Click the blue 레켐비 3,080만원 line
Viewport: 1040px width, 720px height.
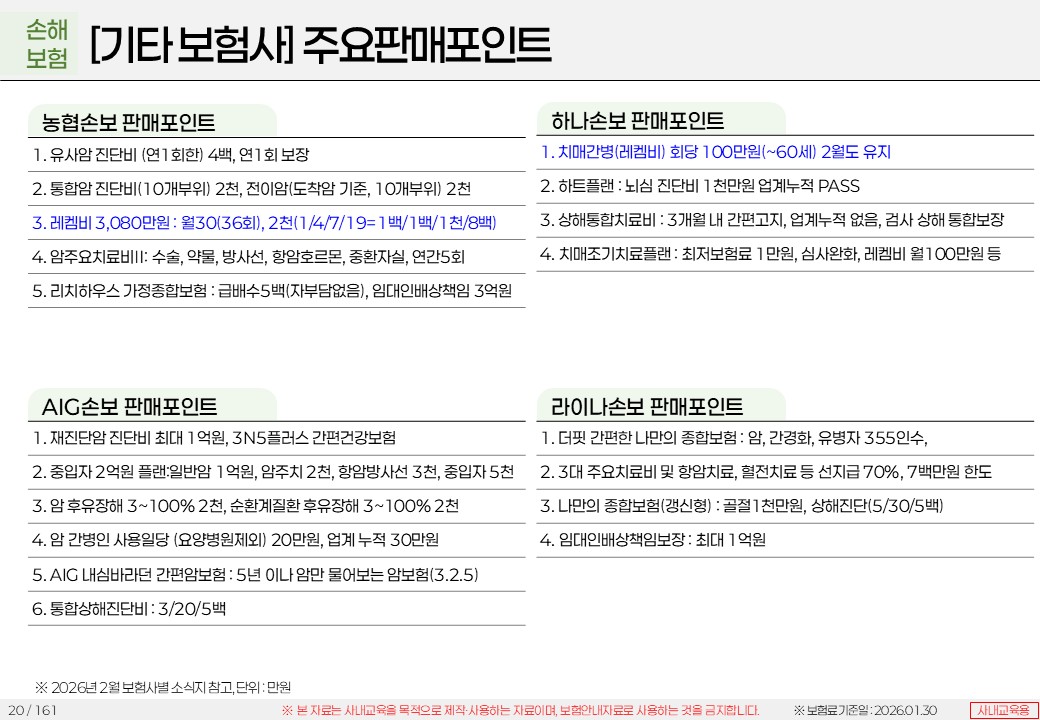(x=264, y=222)
